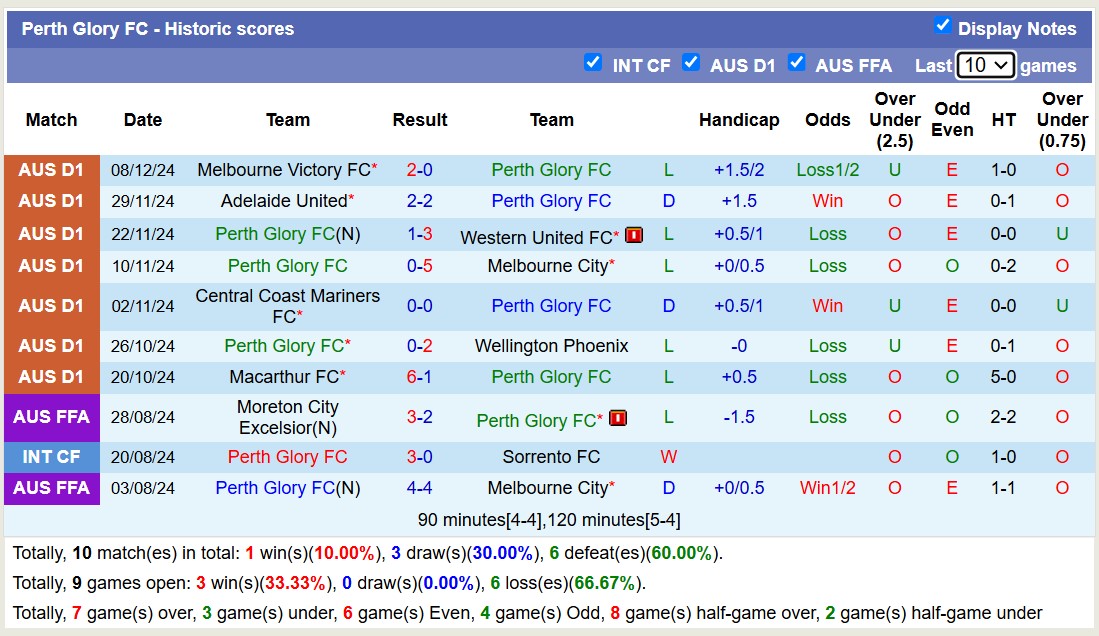Open the Last games number dropdown

[x=986, y=64]
